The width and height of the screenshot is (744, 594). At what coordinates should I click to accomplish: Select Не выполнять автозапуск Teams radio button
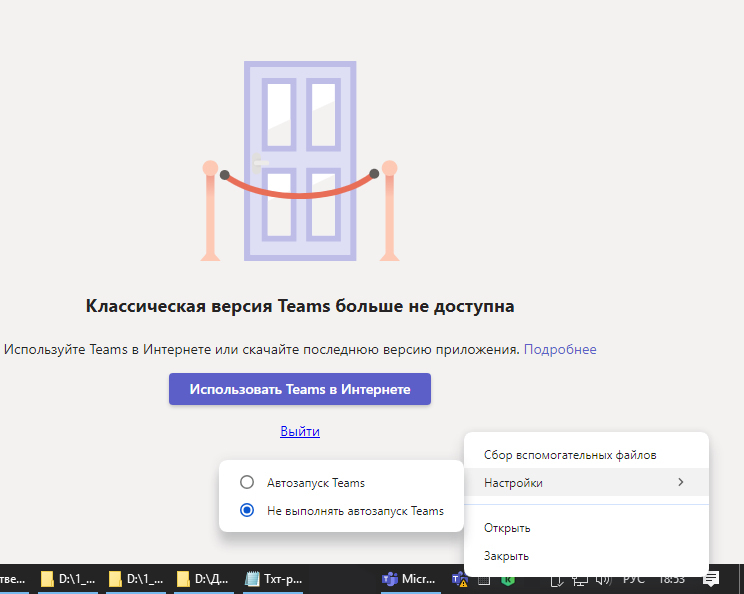247,510
